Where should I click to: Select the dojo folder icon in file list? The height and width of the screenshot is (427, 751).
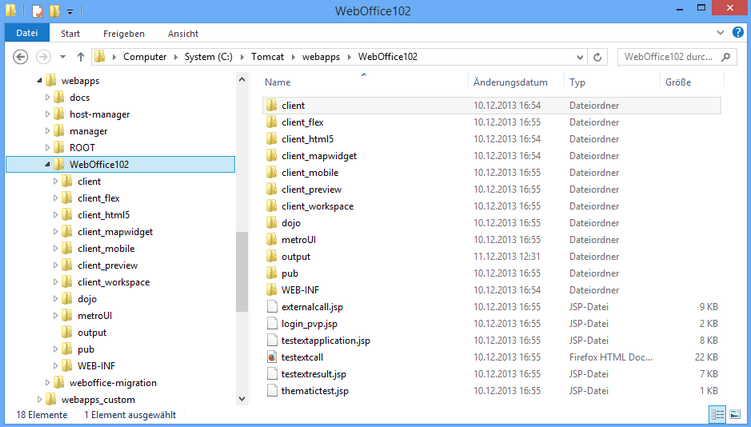[272, 223]
